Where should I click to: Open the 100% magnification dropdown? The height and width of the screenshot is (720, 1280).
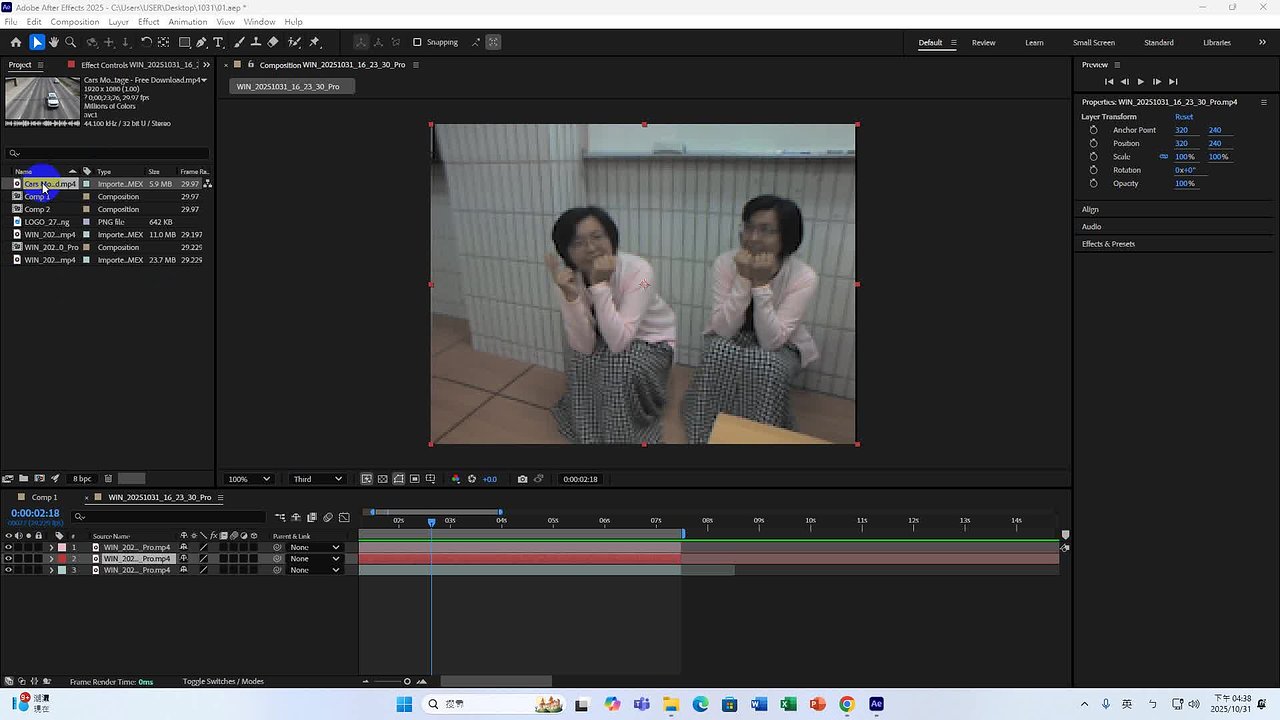(248, 479)
